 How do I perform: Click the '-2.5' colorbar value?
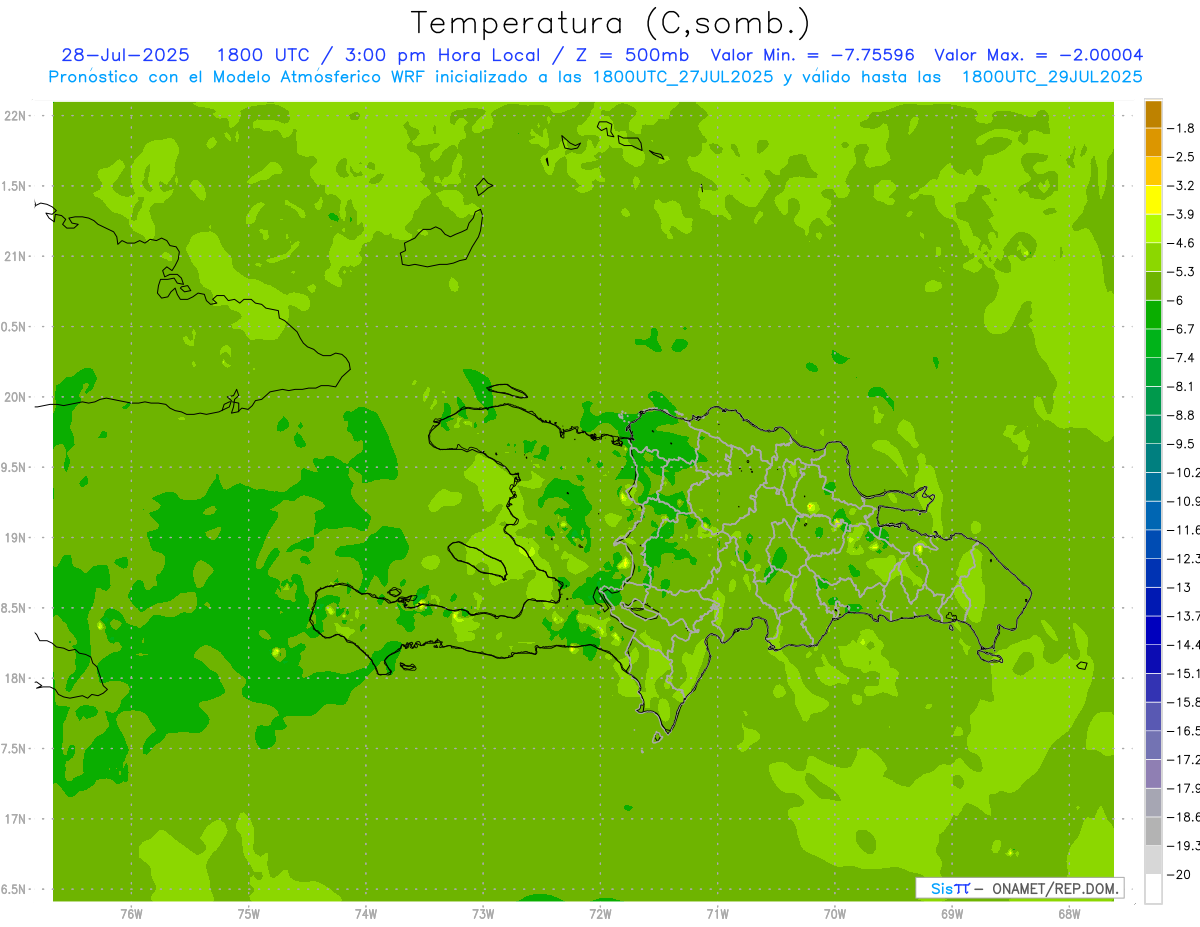pos(1181,157)
